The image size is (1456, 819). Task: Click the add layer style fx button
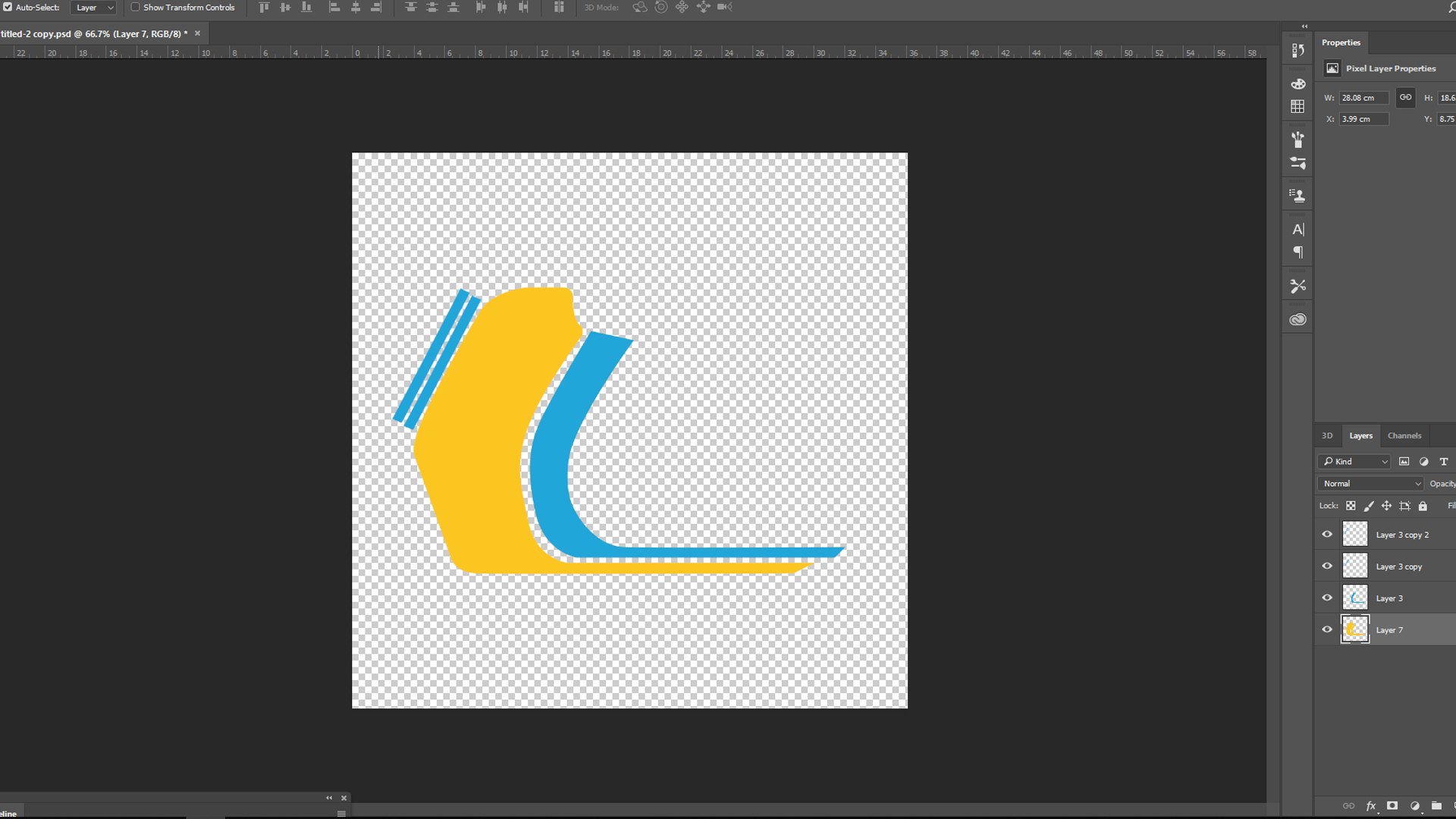point(1370,806)
